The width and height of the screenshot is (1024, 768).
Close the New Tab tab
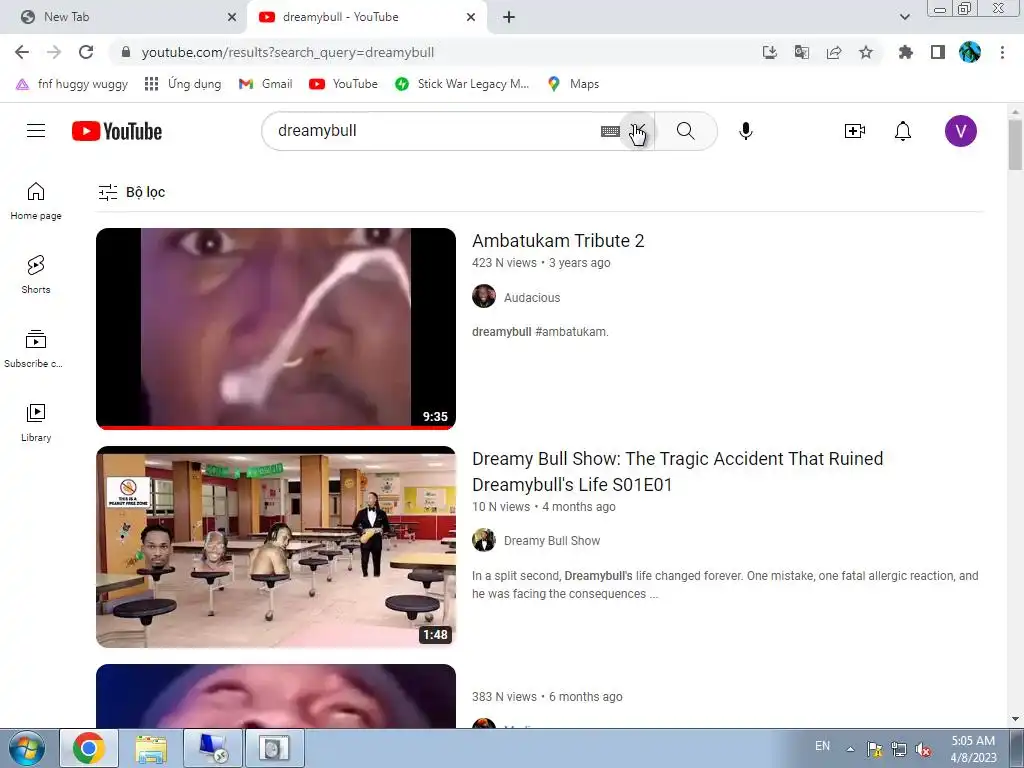pos(232,17)
